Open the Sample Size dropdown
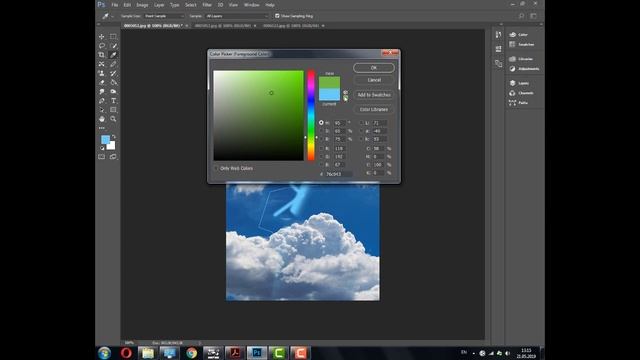The height and width of the screenshot is (360, 640). coord(164,16)
